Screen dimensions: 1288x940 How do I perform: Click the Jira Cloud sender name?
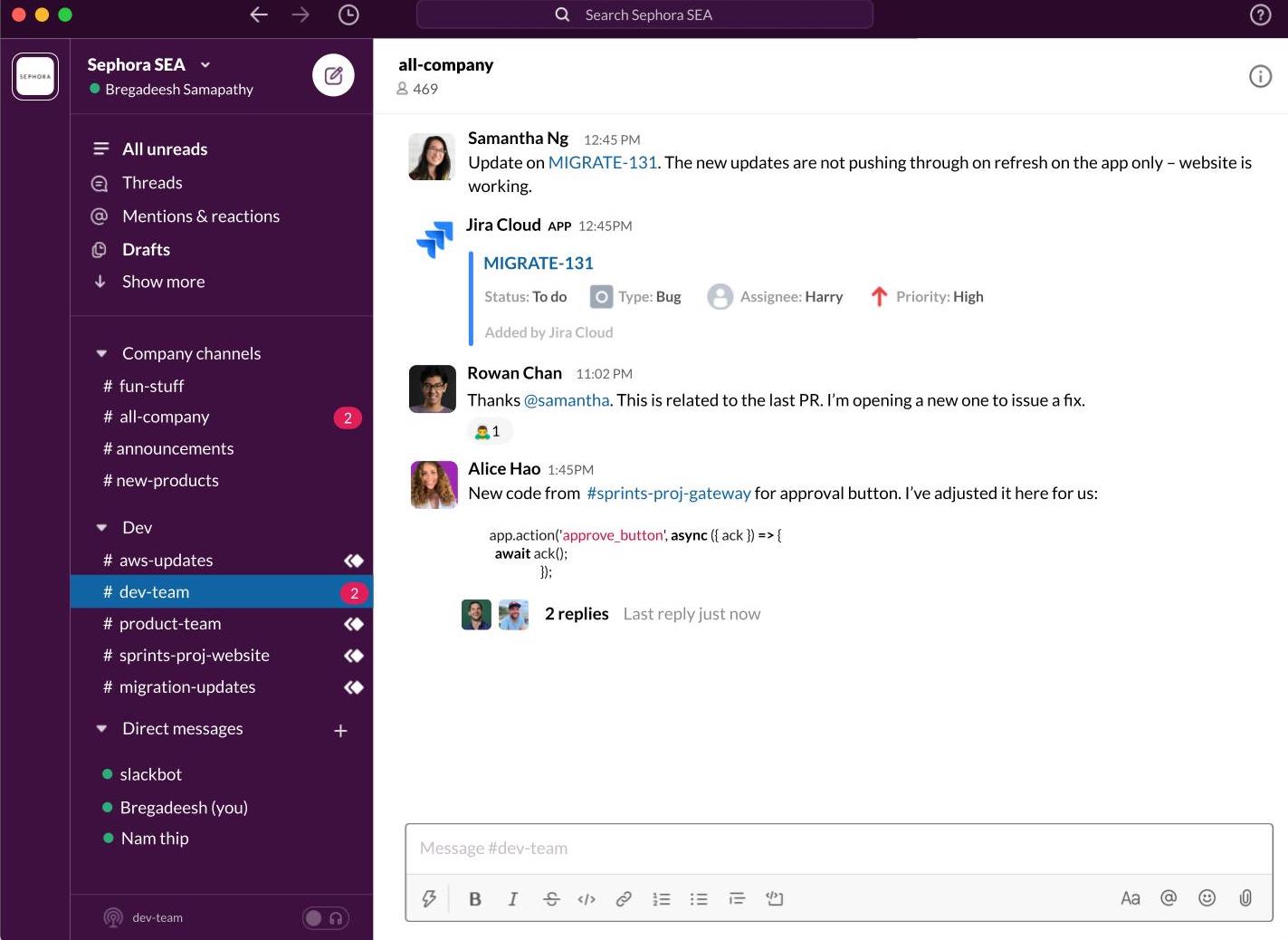point(503,225)
